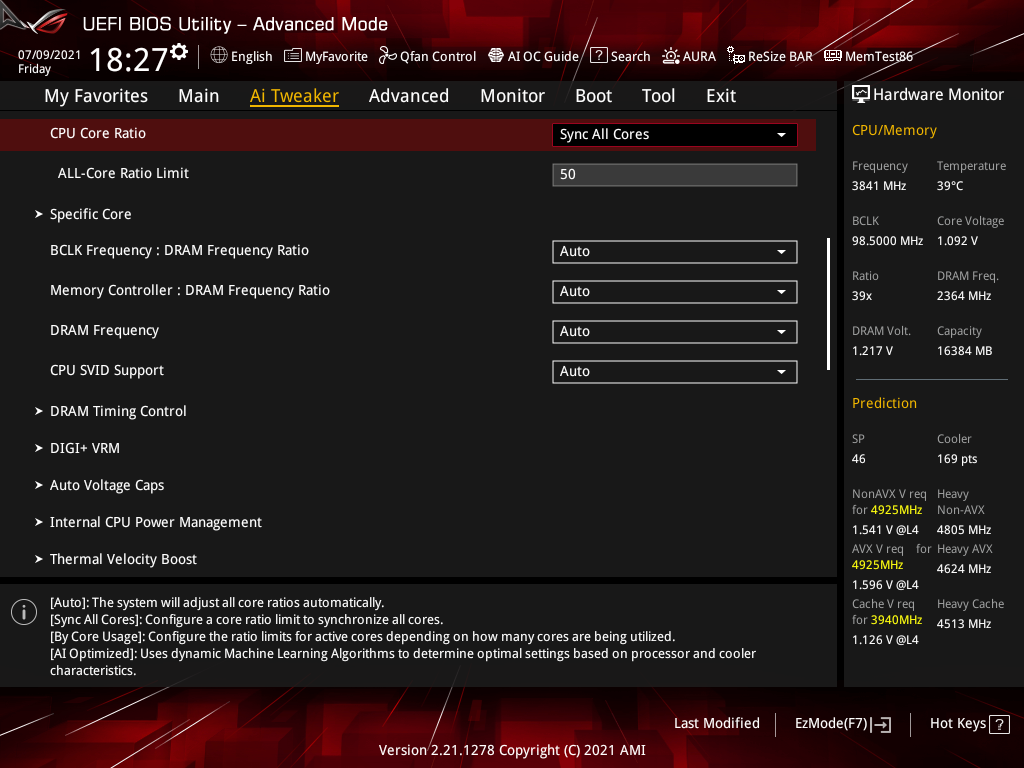Viewport: 1024px width, 768px height.
Task: Switch to the My Favorites tab
Action: point(96,96)
